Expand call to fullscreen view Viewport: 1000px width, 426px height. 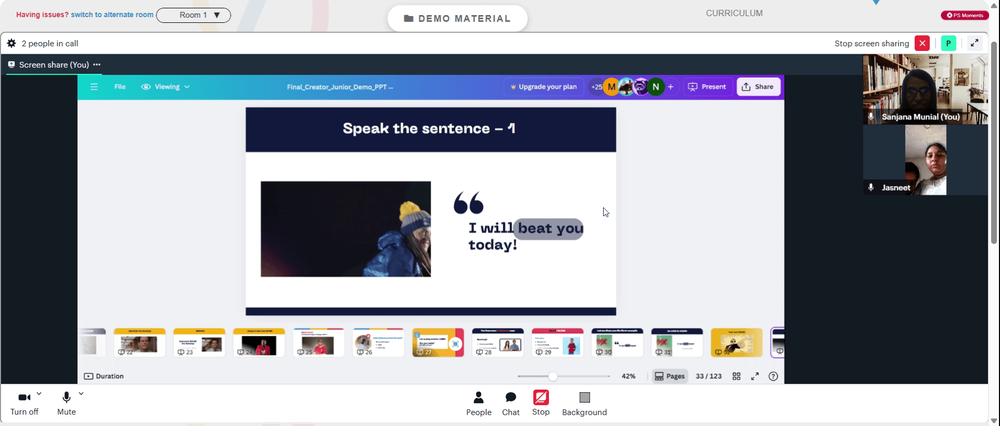tap(974, 43)
